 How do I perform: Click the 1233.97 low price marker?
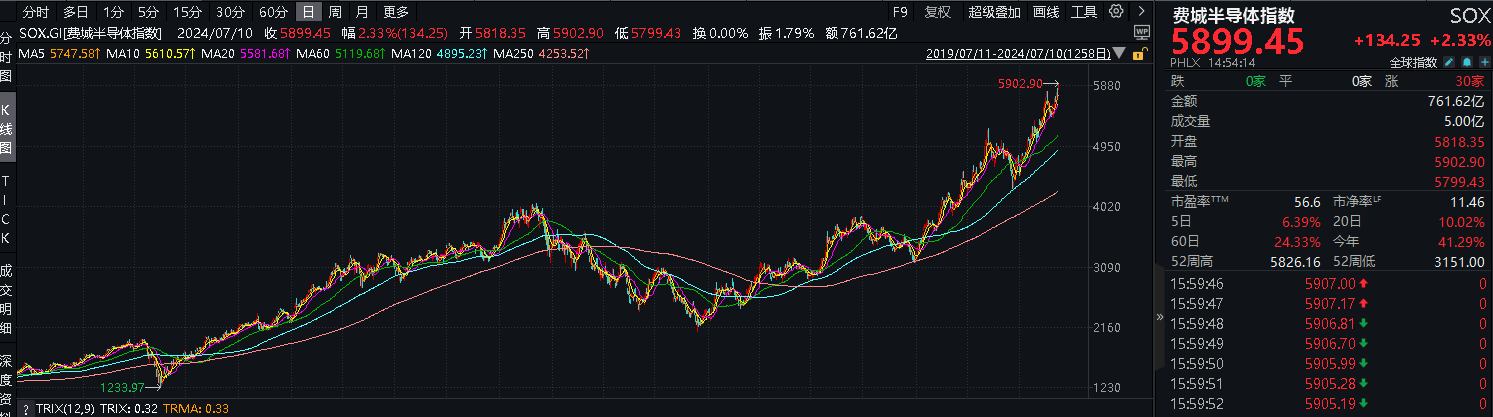coord(122,386)
